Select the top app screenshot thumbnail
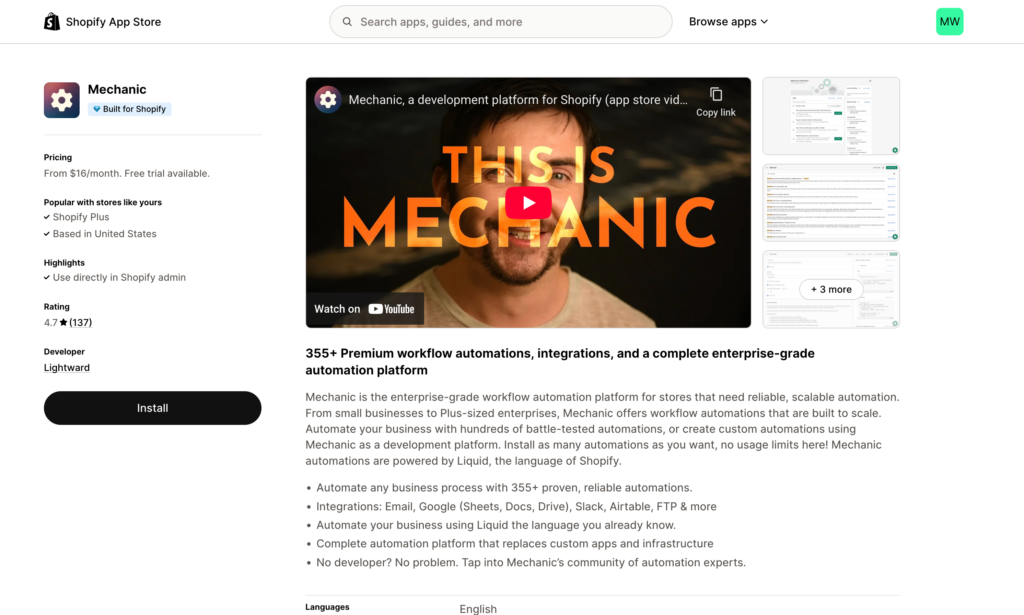The height and width of the screenshot is (615, 1024). 831,116
